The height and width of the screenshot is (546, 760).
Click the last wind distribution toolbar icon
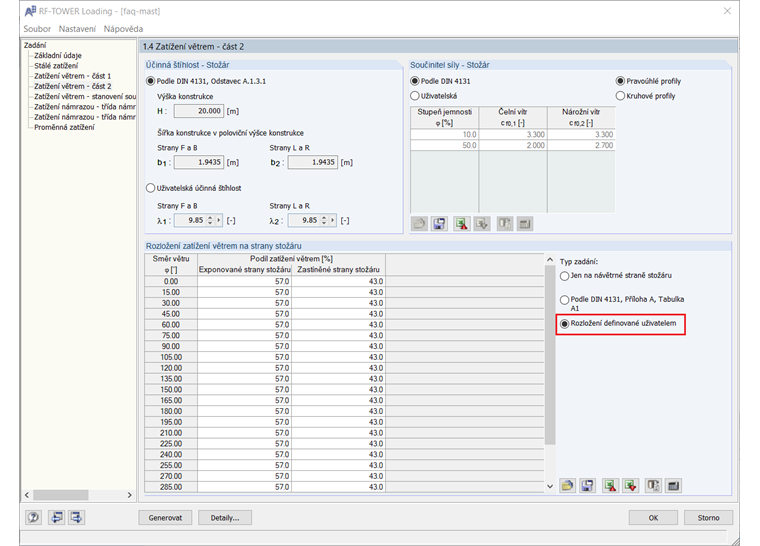(x=673, y=485)
